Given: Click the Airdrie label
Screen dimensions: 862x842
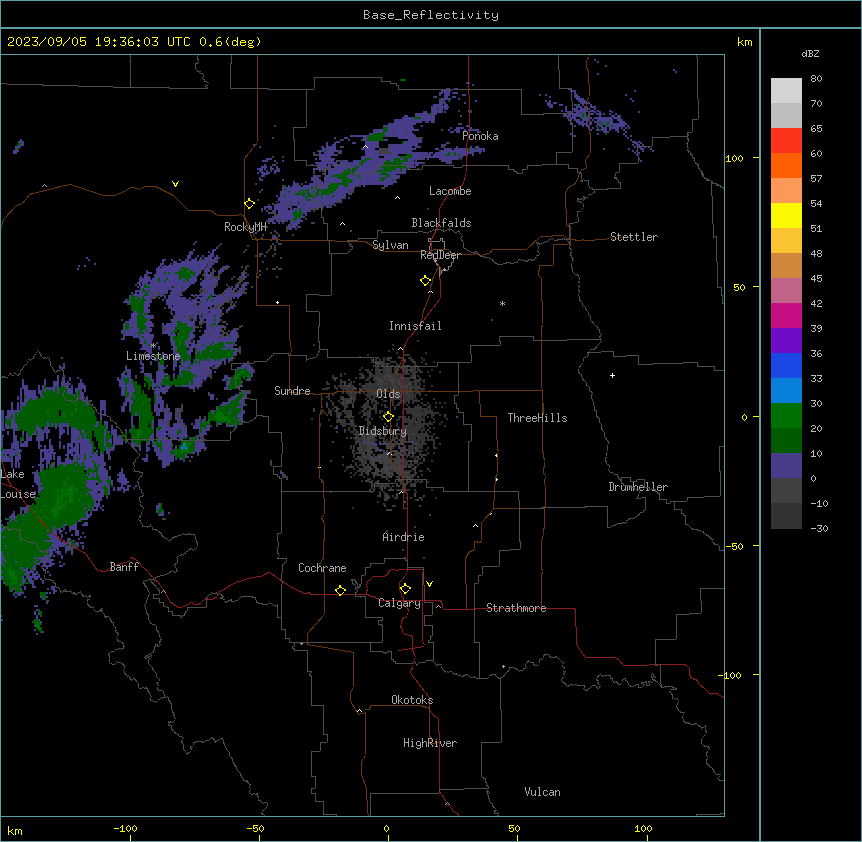Looking at the screenshot, I should (404, 537).
